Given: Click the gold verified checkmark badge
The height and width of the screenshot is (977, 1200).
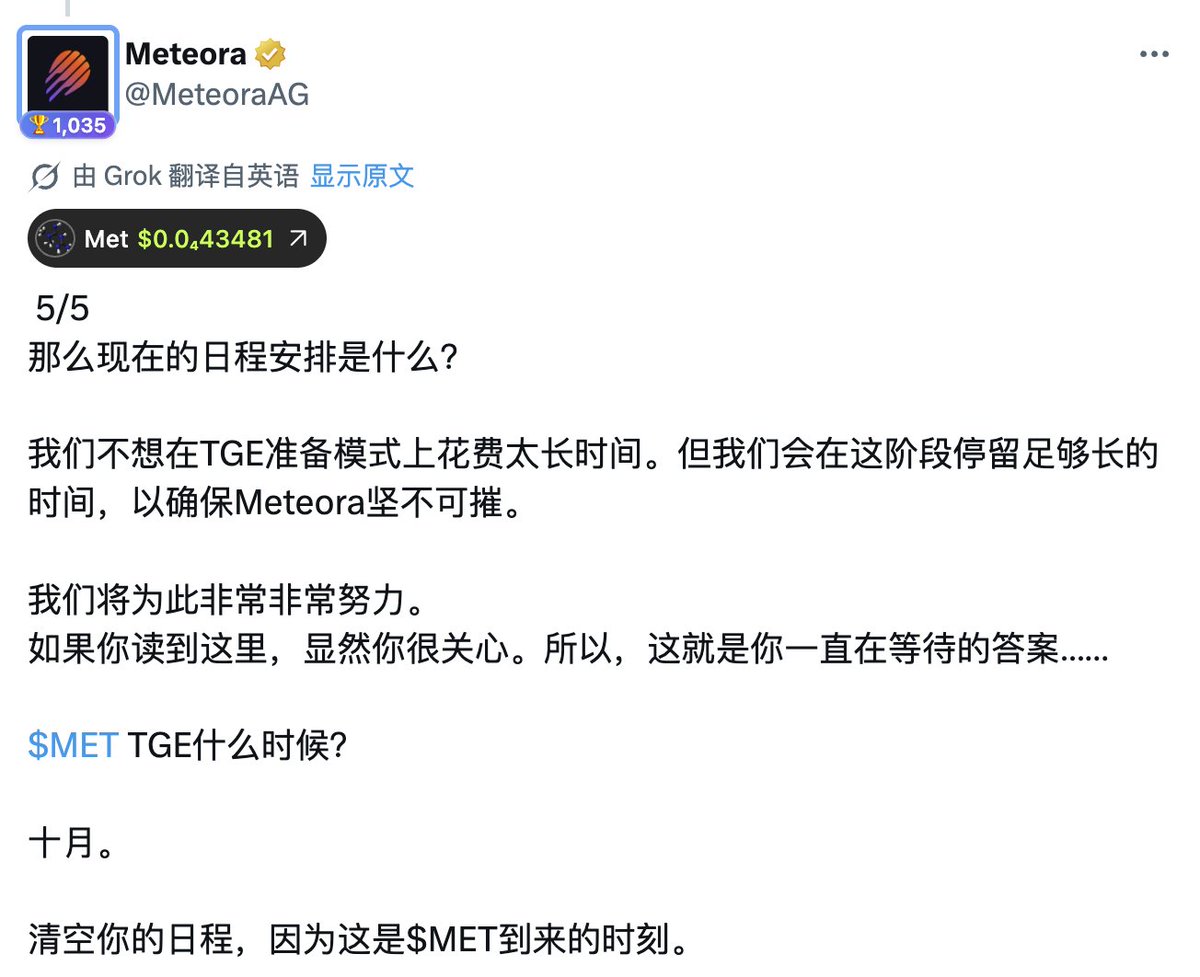Looking at the screenshot, I should coord(270,54).
